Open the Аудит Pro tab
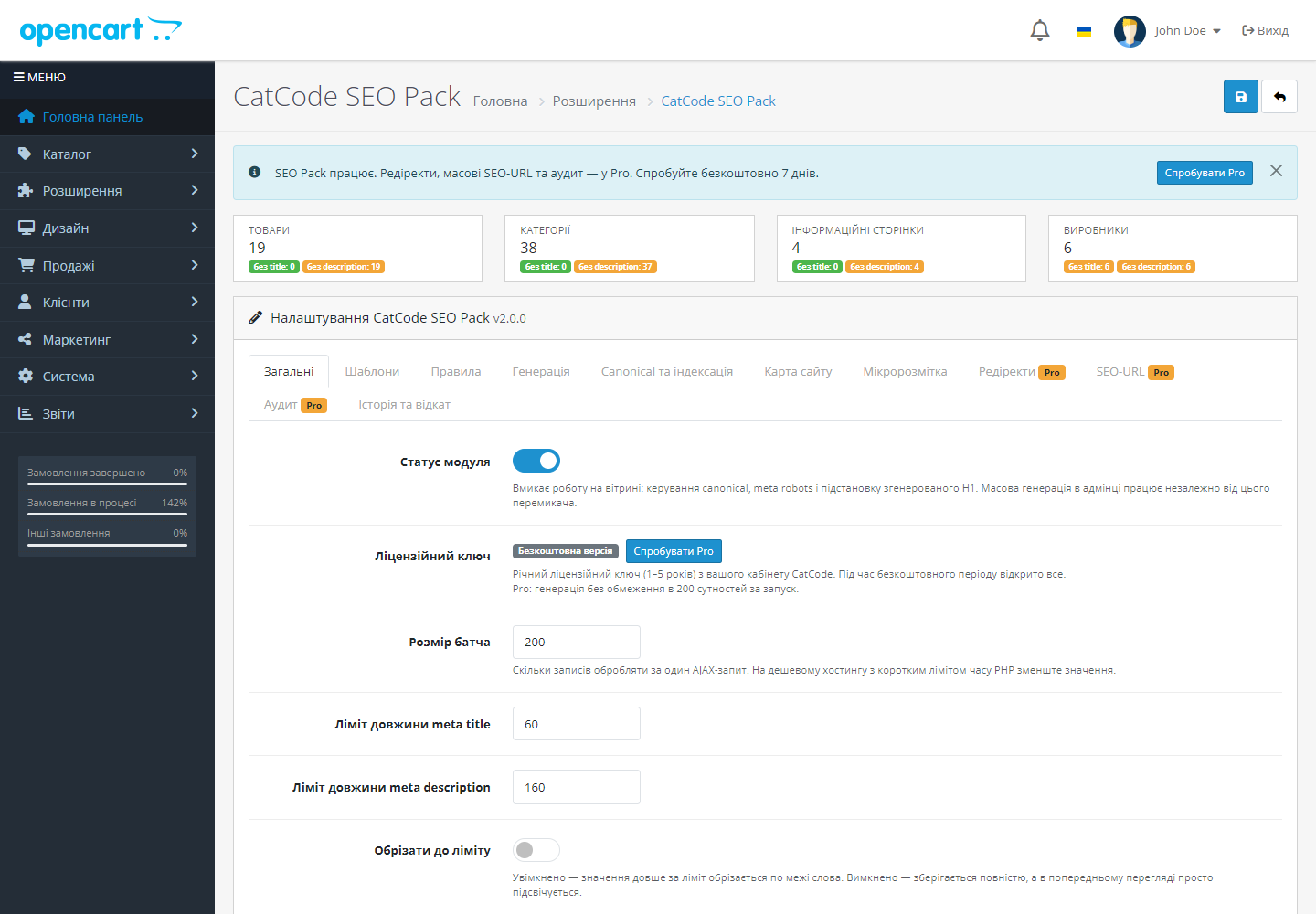This screenshot has width=1316, height=914. click(x=295, y=405)
